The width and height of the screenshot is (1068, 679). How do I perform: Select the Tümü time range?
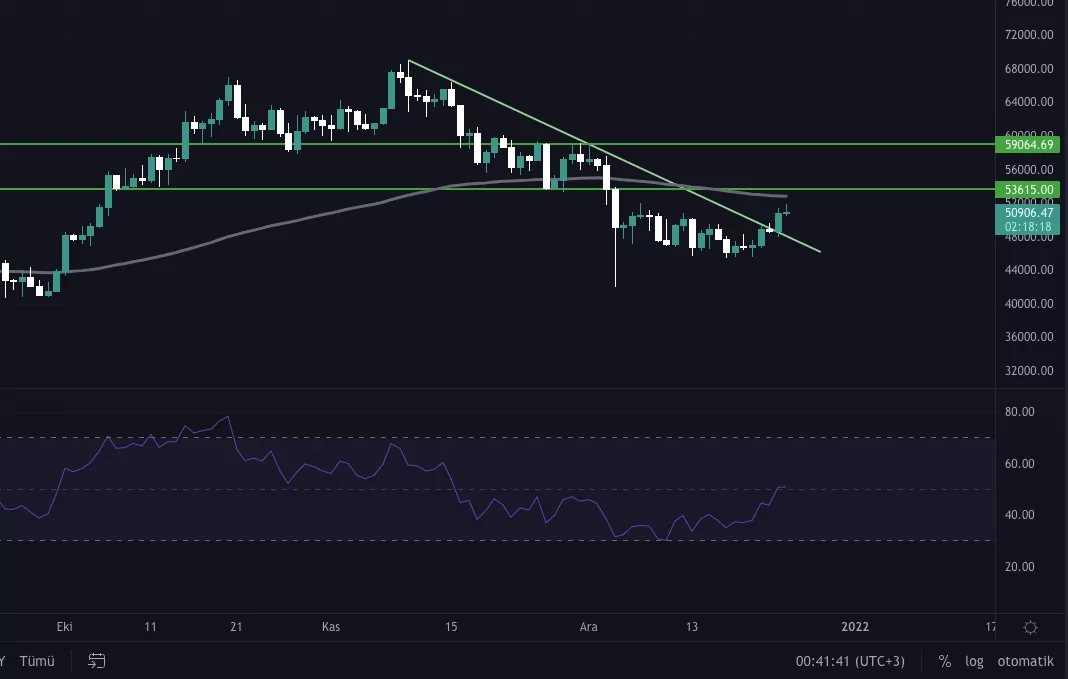37,661
